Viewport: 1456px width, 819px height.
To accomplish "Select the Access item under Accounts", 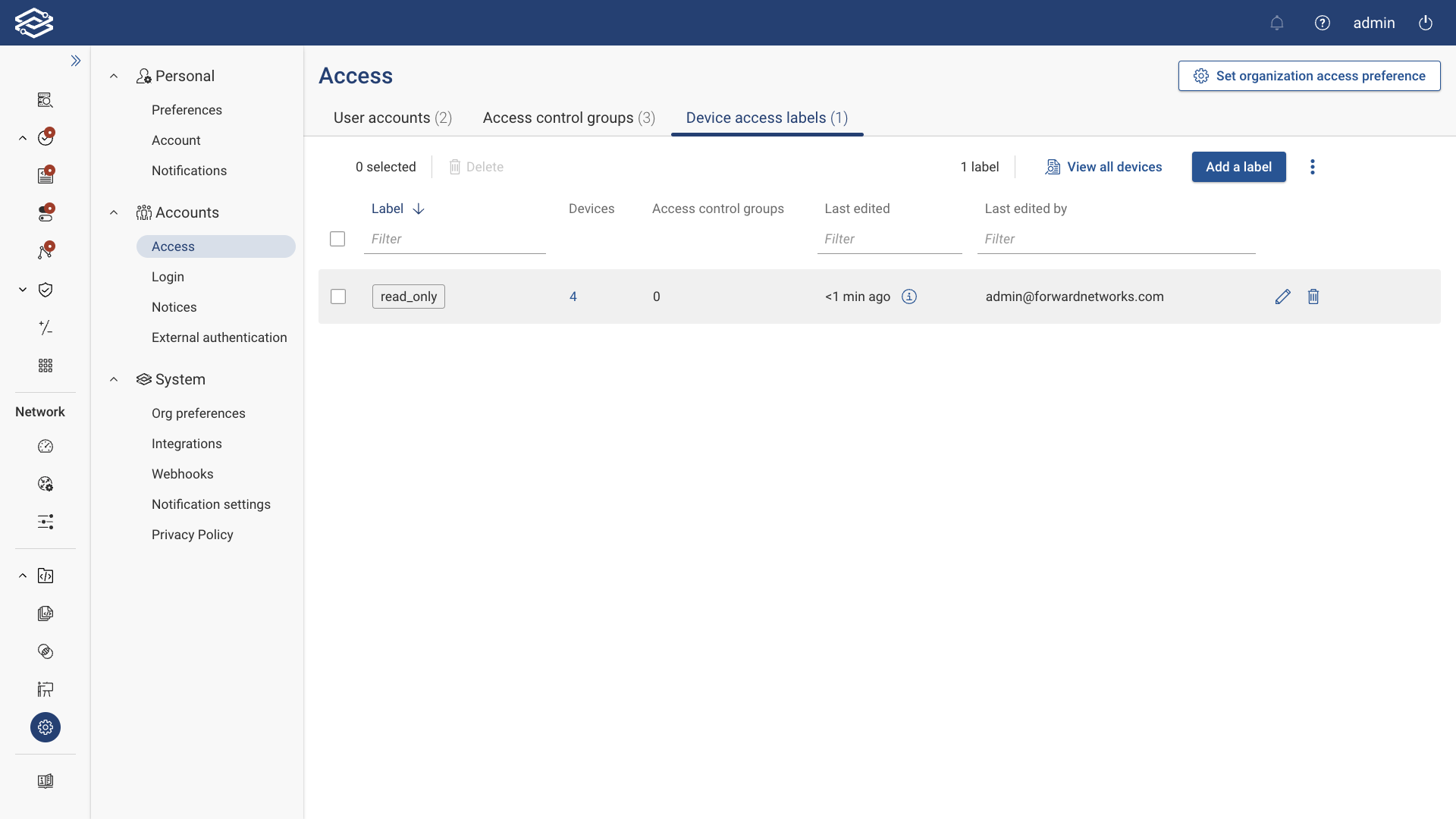I will coord(173,246).
